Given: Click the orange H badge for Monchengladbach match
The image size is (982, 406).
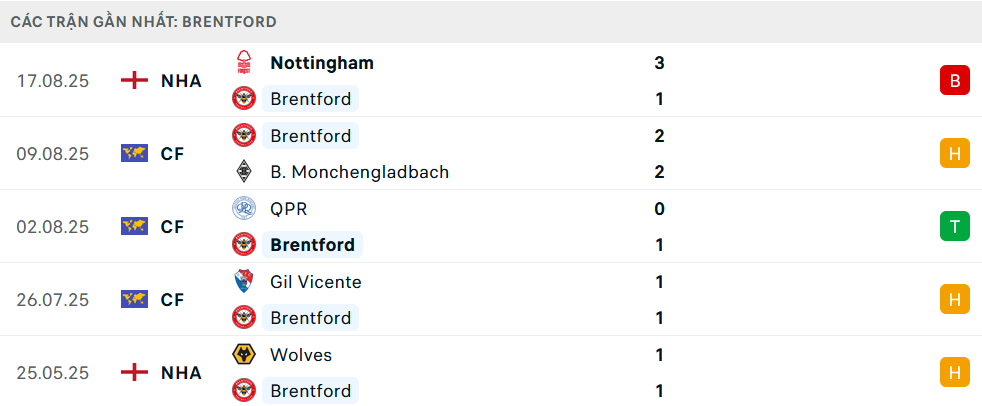Looking at the screenshot, I should 954,154.
